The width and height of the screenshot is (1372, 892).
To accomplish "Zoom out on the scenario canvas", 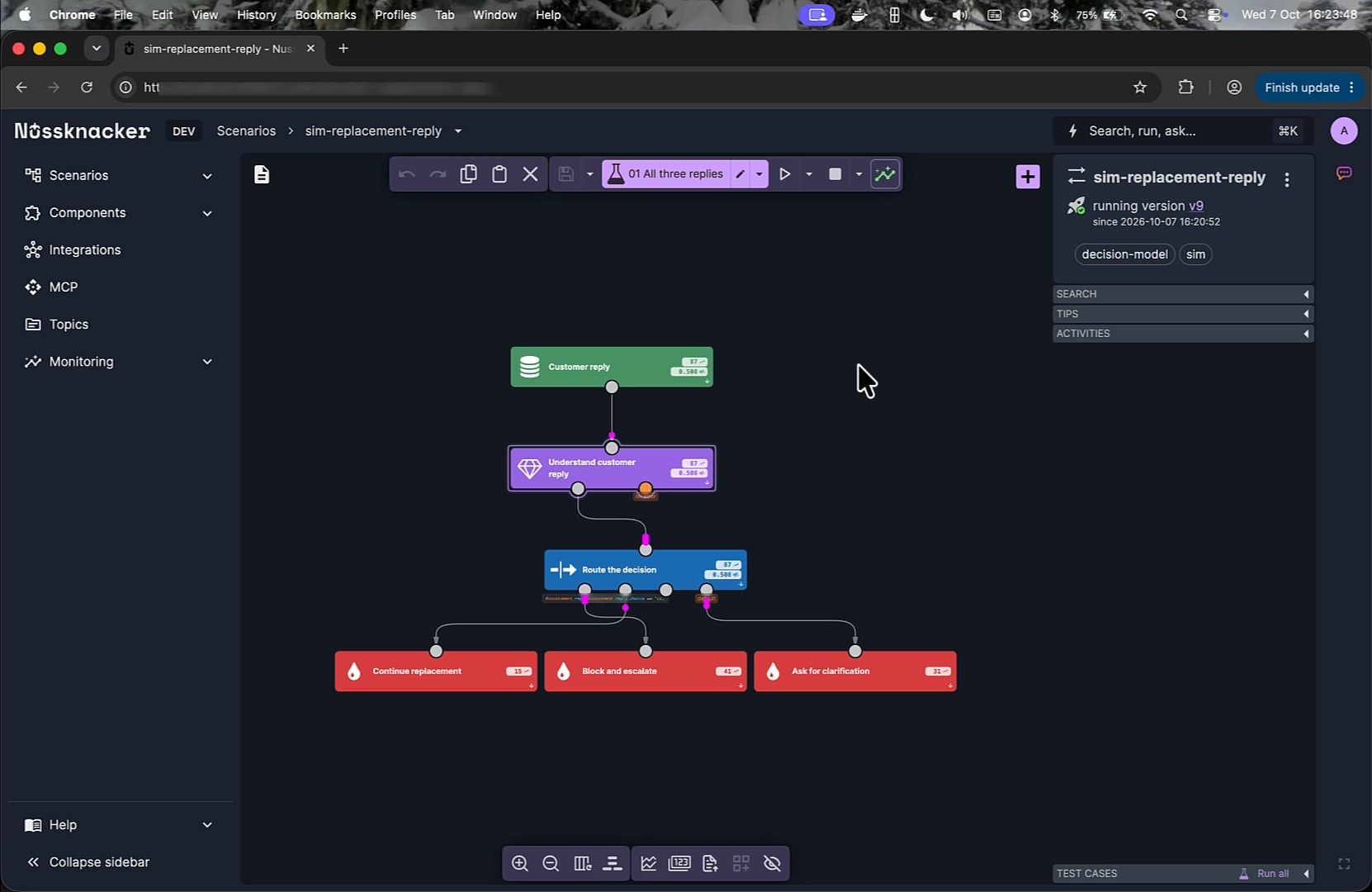I will [551, 863].
